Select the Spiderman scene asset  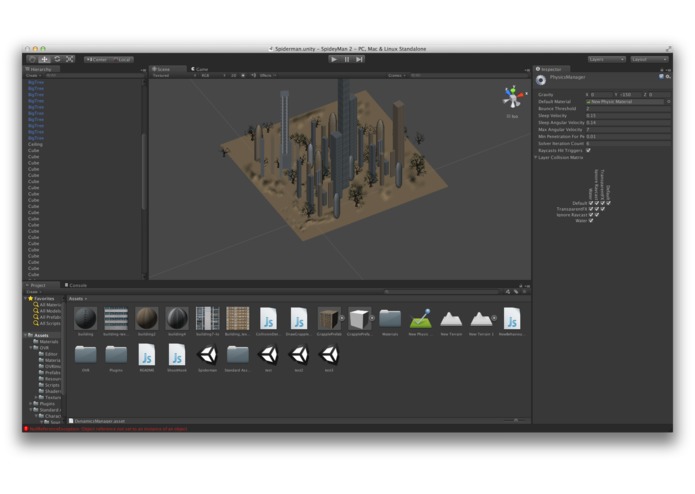point(207,357)
